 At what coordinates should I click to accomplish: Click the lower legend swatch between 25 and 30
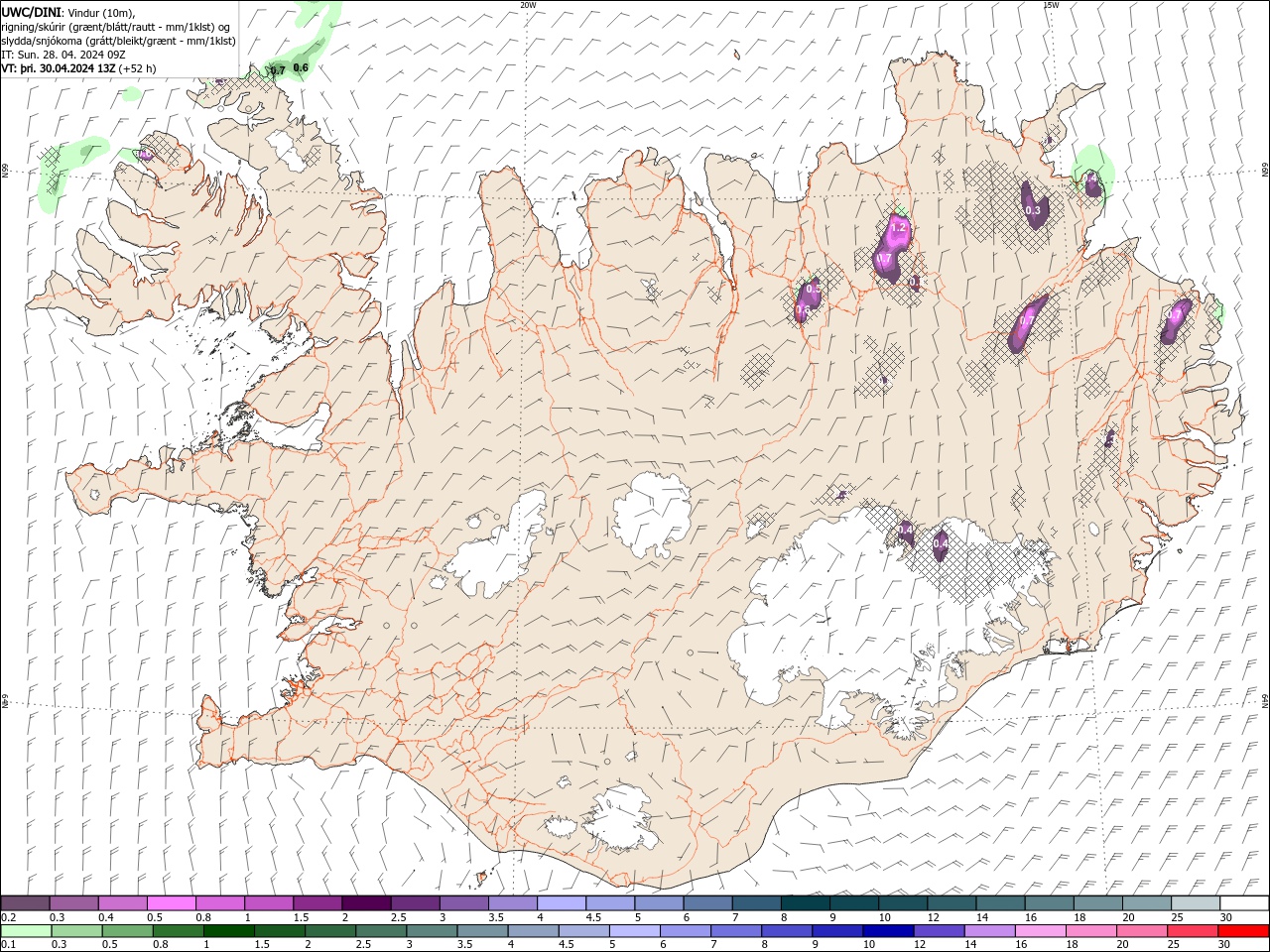point(1192,931)
